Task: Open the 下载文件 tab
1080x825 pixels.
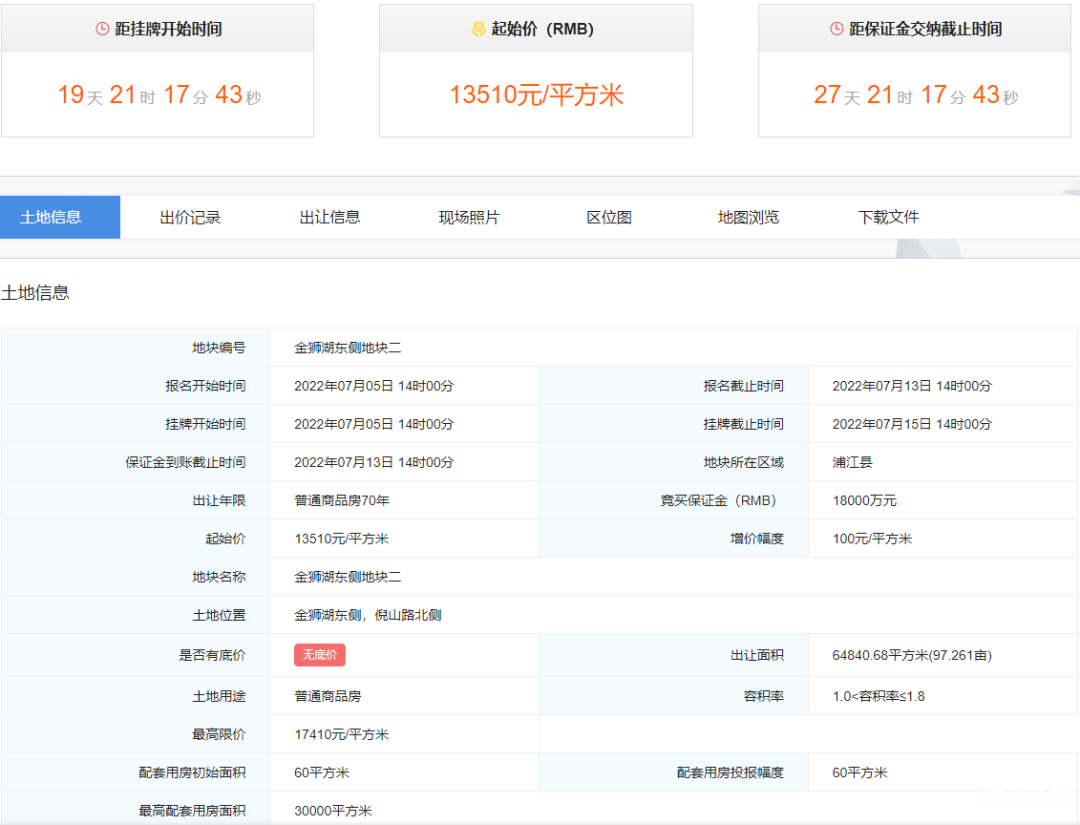Action: click(x=889, y=218)
